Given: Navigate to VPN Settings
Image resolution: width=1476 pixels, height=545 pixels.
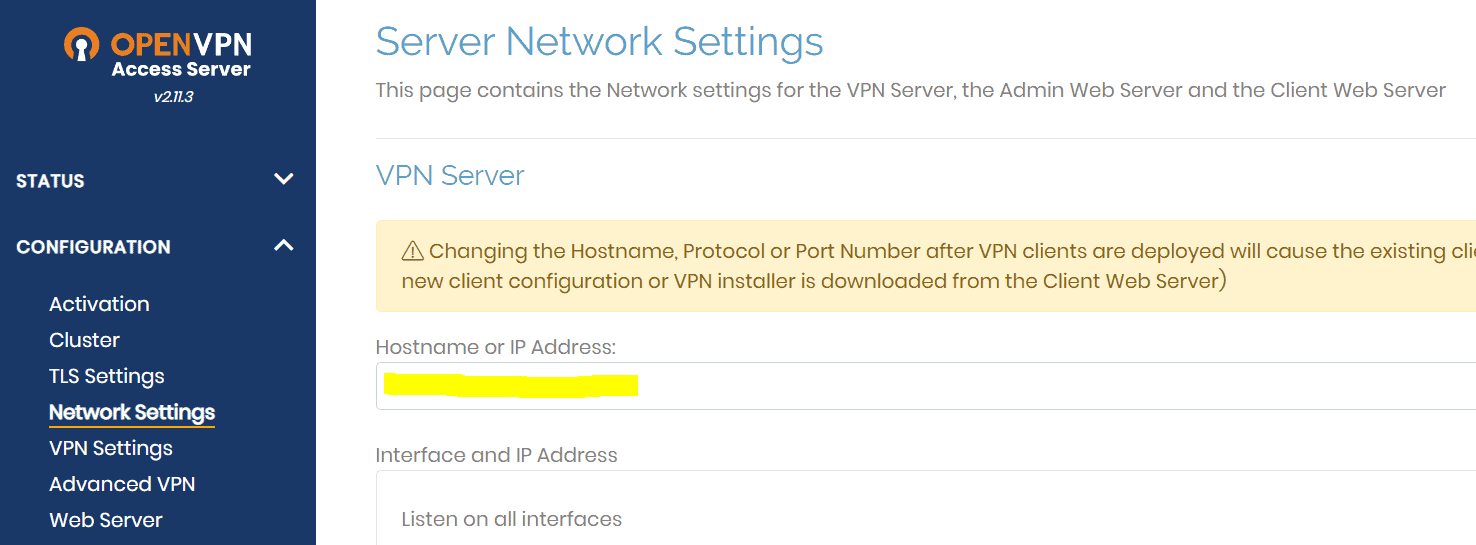Looking at the screenshot, I should (110, 448).
